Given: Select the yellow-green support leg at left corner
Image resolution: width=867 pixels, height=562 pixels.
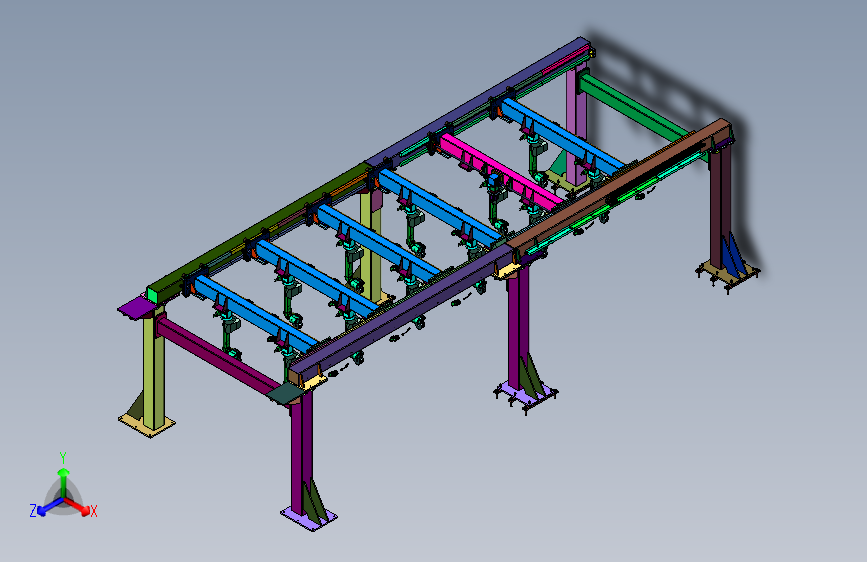Looking at the screenshot, I should tap(154, 368).
